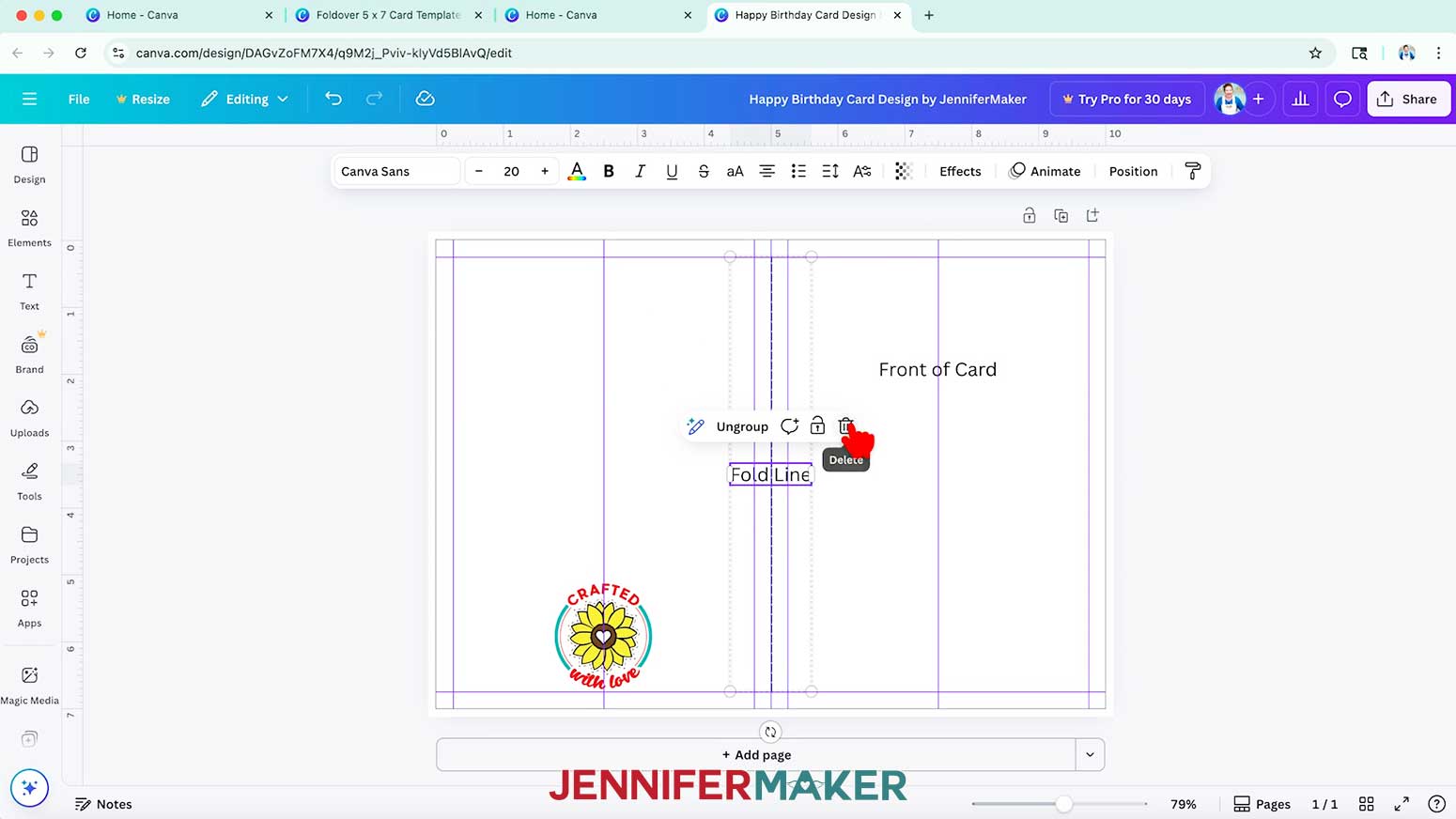
Task: Open the 79% zoom level menu
Action: pyautogui.click(x=1183, y=804)
